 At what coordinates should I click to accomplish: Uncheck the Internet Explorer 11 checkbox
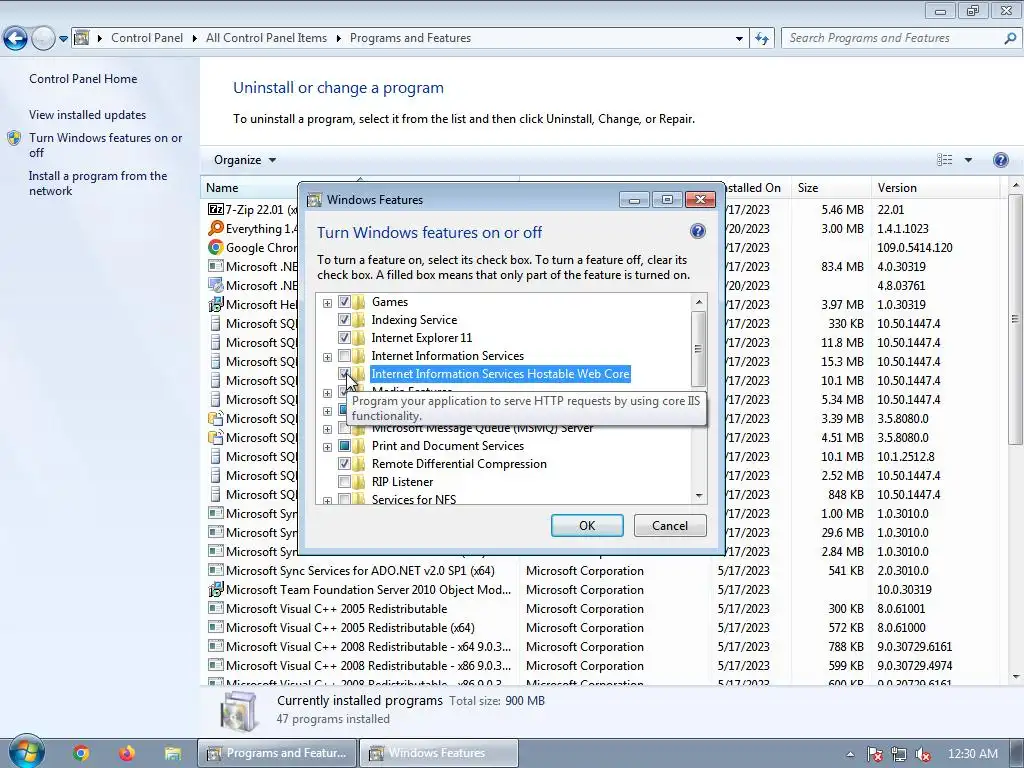click(344, 338)
